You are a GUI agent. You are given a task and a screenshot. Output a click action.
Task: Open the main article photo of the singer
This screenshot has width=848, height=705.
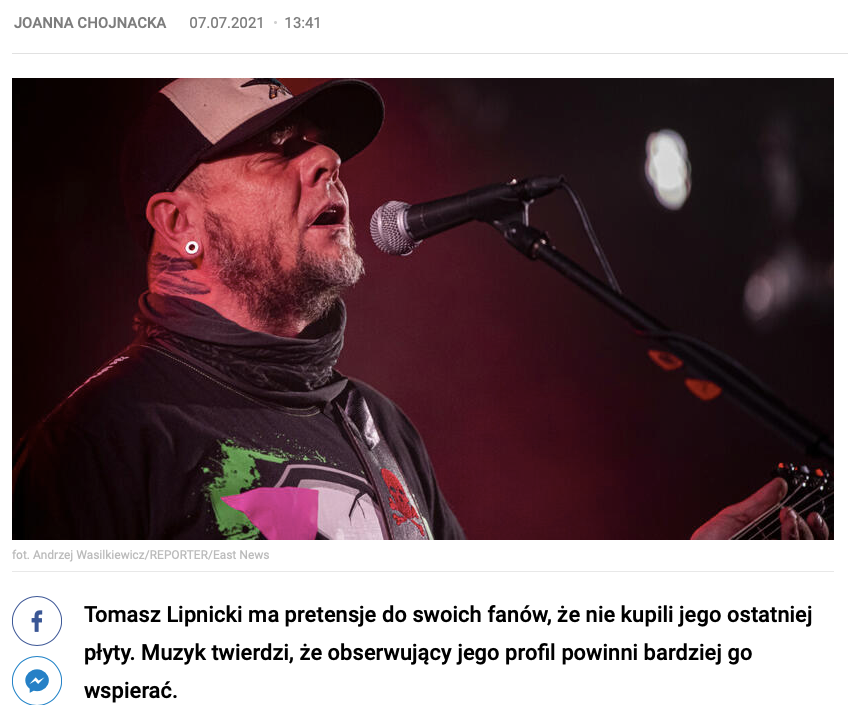(x=423, y=309)
